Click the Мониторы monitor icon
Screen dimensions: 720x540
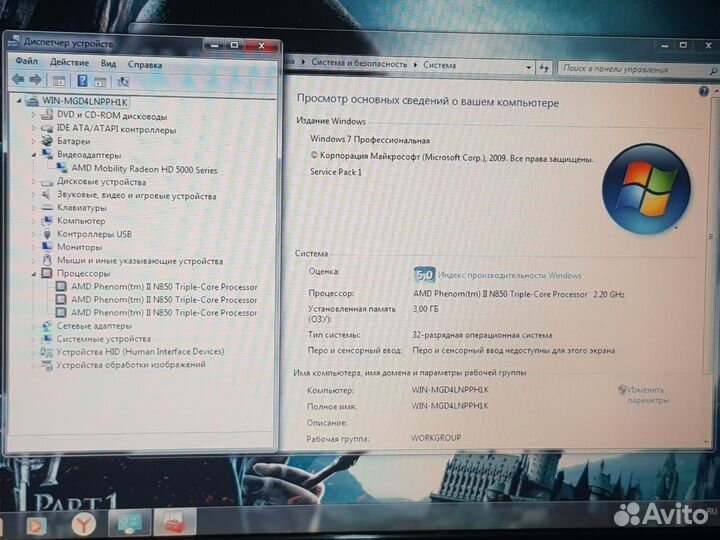tap(47, 247)
